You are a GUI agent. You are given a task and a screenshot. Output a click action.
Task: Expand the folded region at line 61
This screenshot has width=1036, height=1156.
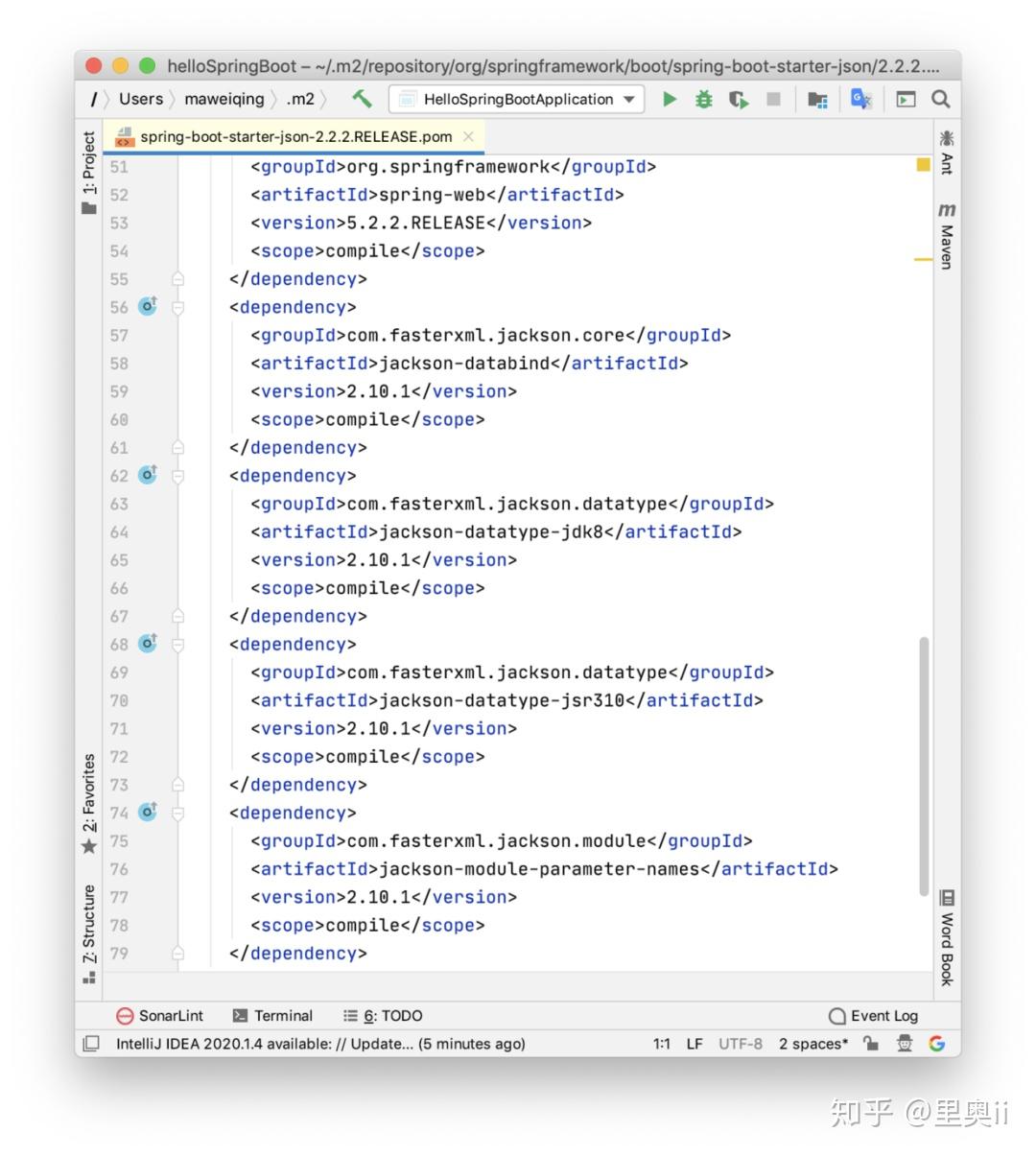pos(177,447)
